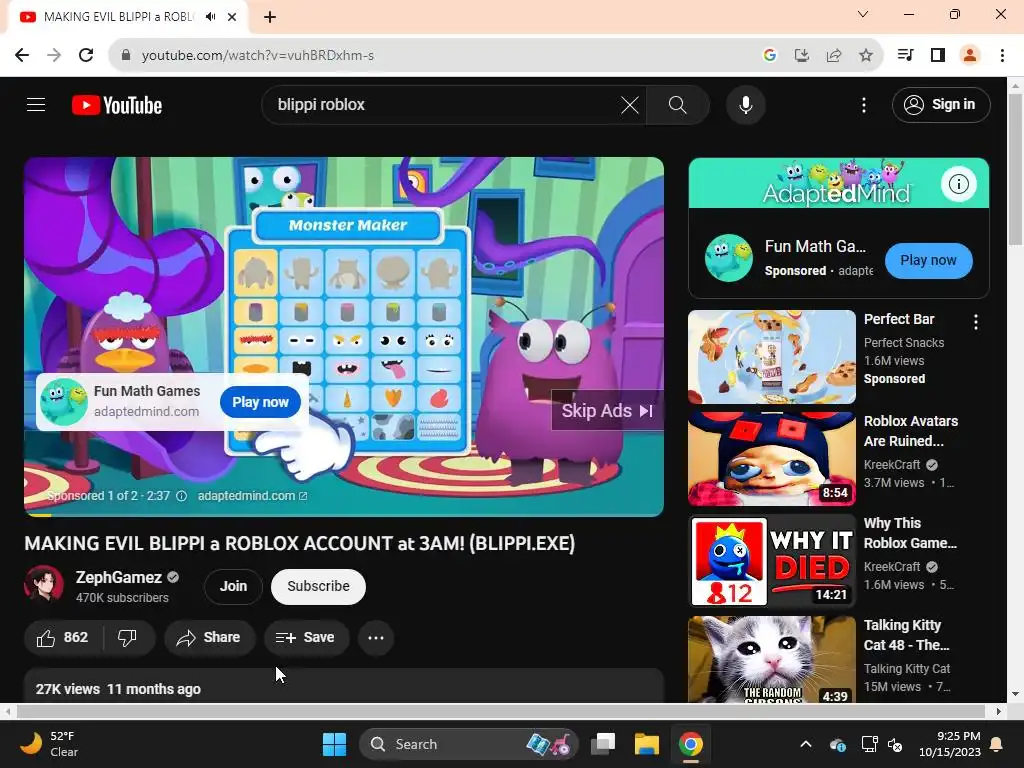Select the MAKING EVIL BLIPPI tab

tap(128, 17)
